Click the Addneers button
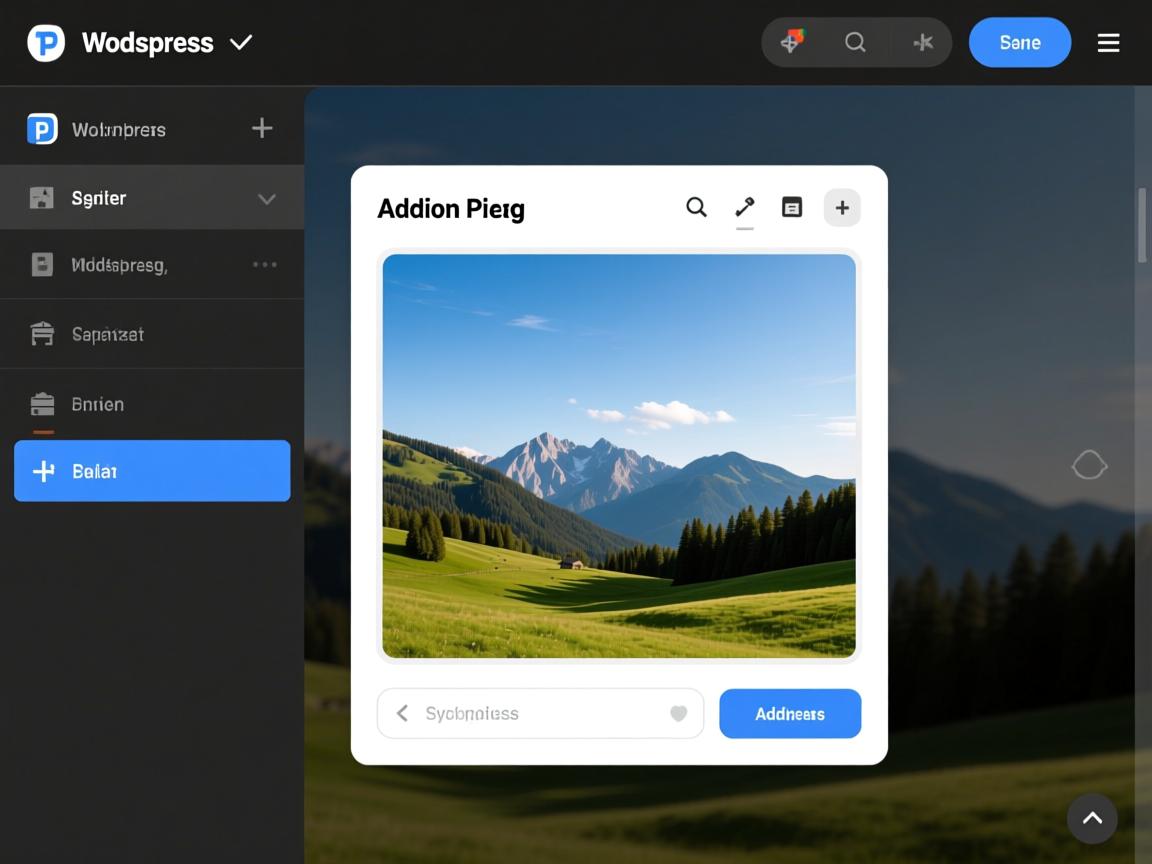Image resolution: width=1152 pixels, height=864 pixels. 789,713
